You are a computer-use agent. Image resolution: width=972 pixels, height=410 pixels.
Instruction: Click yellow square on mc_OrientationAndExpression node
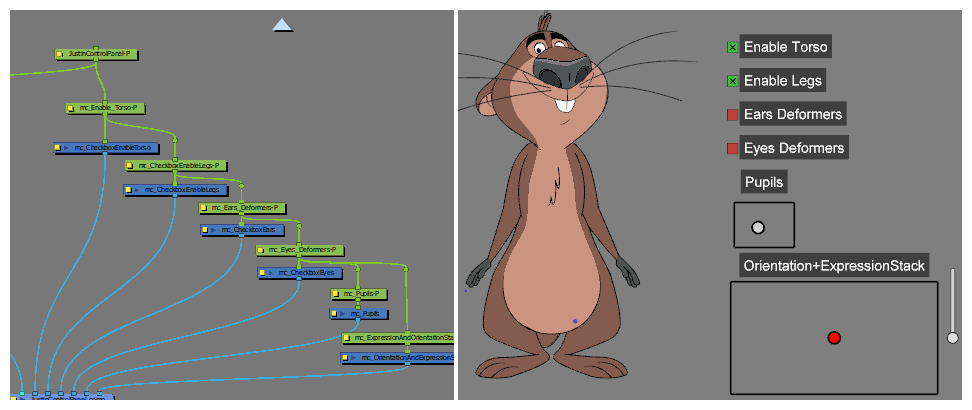(x=346, y=358)
